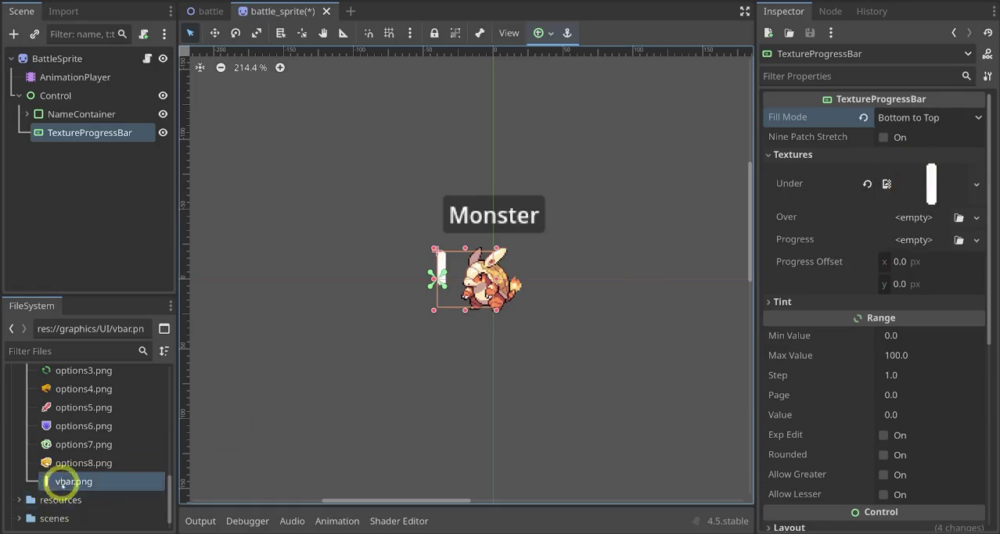The image size is (1000, 534).
Task: Click the load resource folder icon in Inspector
Action: pos(789,33)
